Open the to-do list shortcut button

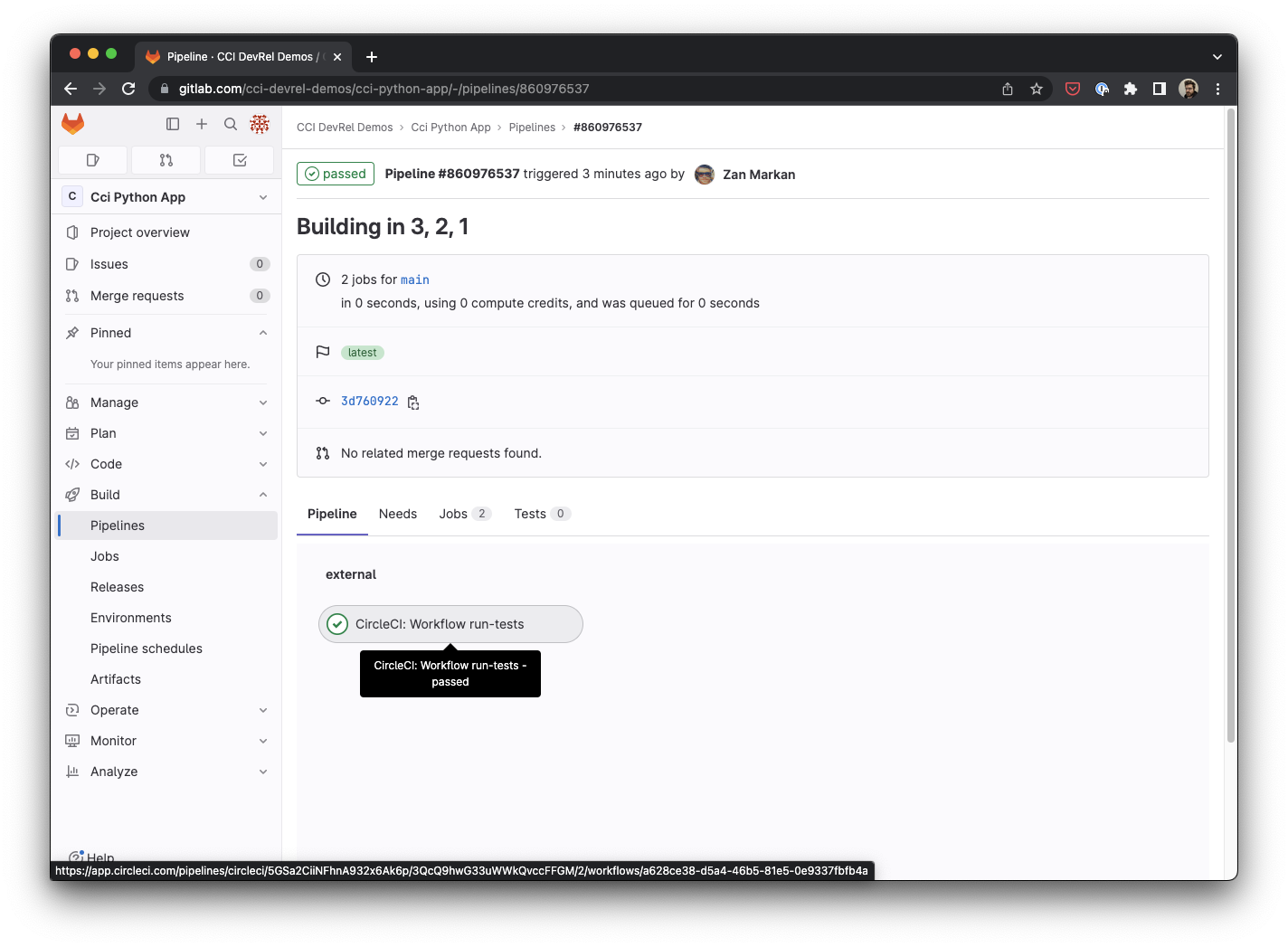click(240, 160)
